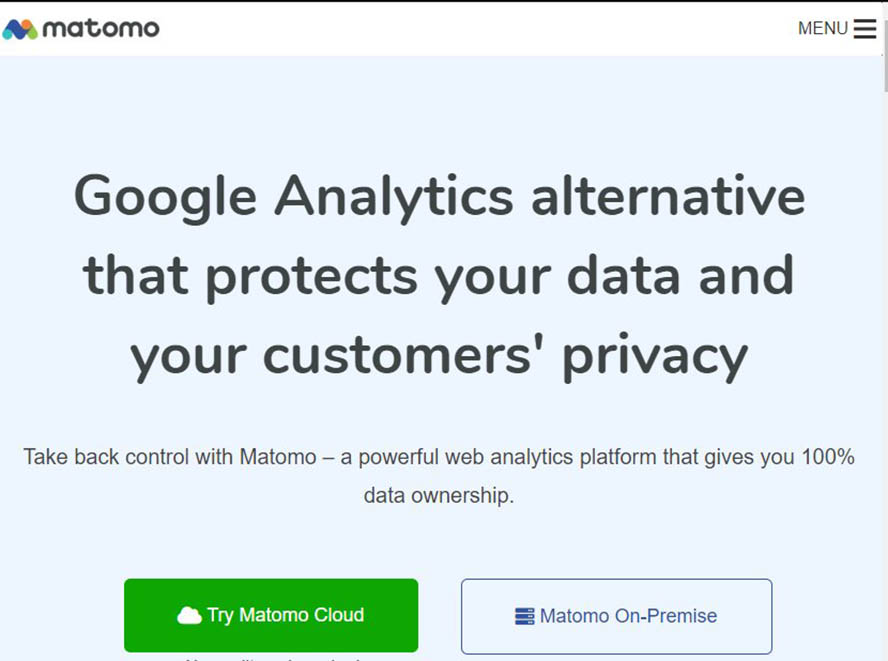Click the "data ownership." text
The width and height of the screenshot is (888, 661).
[x=439, y=495]
